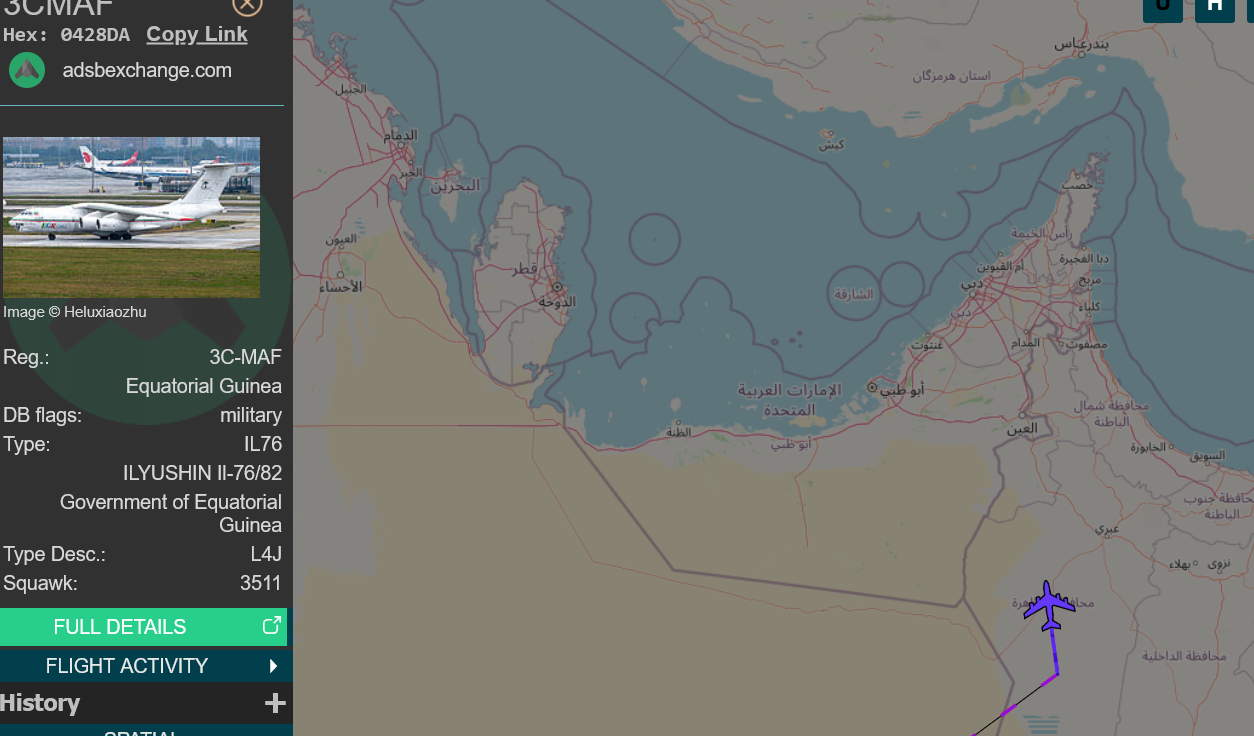Open FULL DETAILS for this aircraft
The image size is (1254, 736).
(143, 627)
